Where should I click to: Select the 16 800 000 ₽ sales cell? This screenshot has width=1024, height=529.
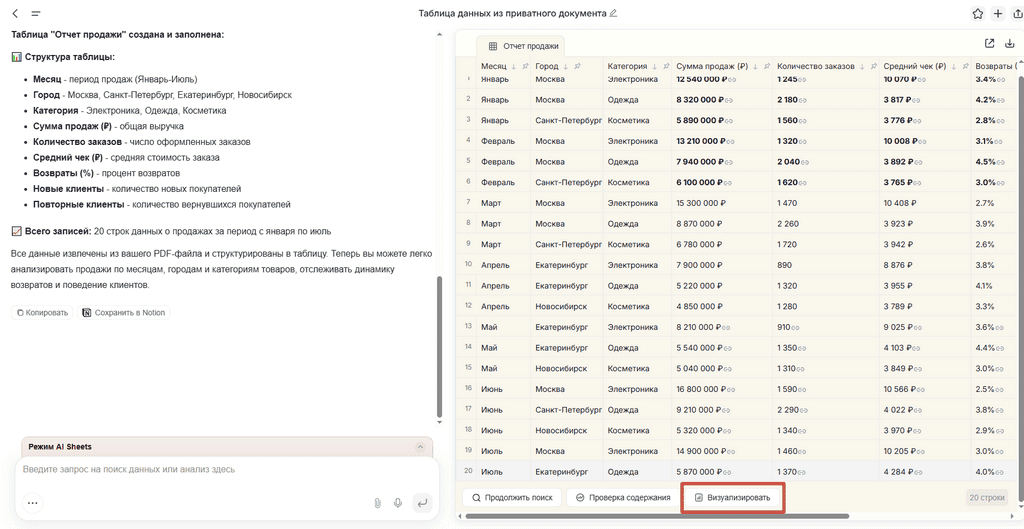[x=722, y=389]
